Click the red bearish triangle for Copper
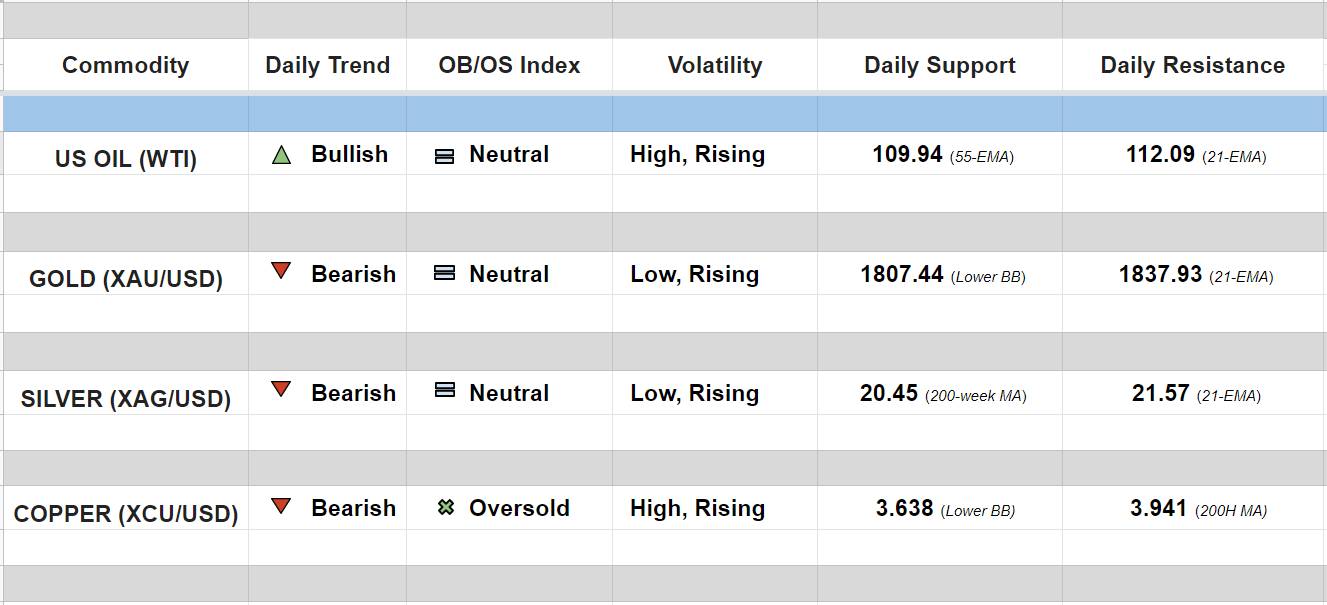The height and width of the screenshot is (605, 1327). click(x=281, y=507)
